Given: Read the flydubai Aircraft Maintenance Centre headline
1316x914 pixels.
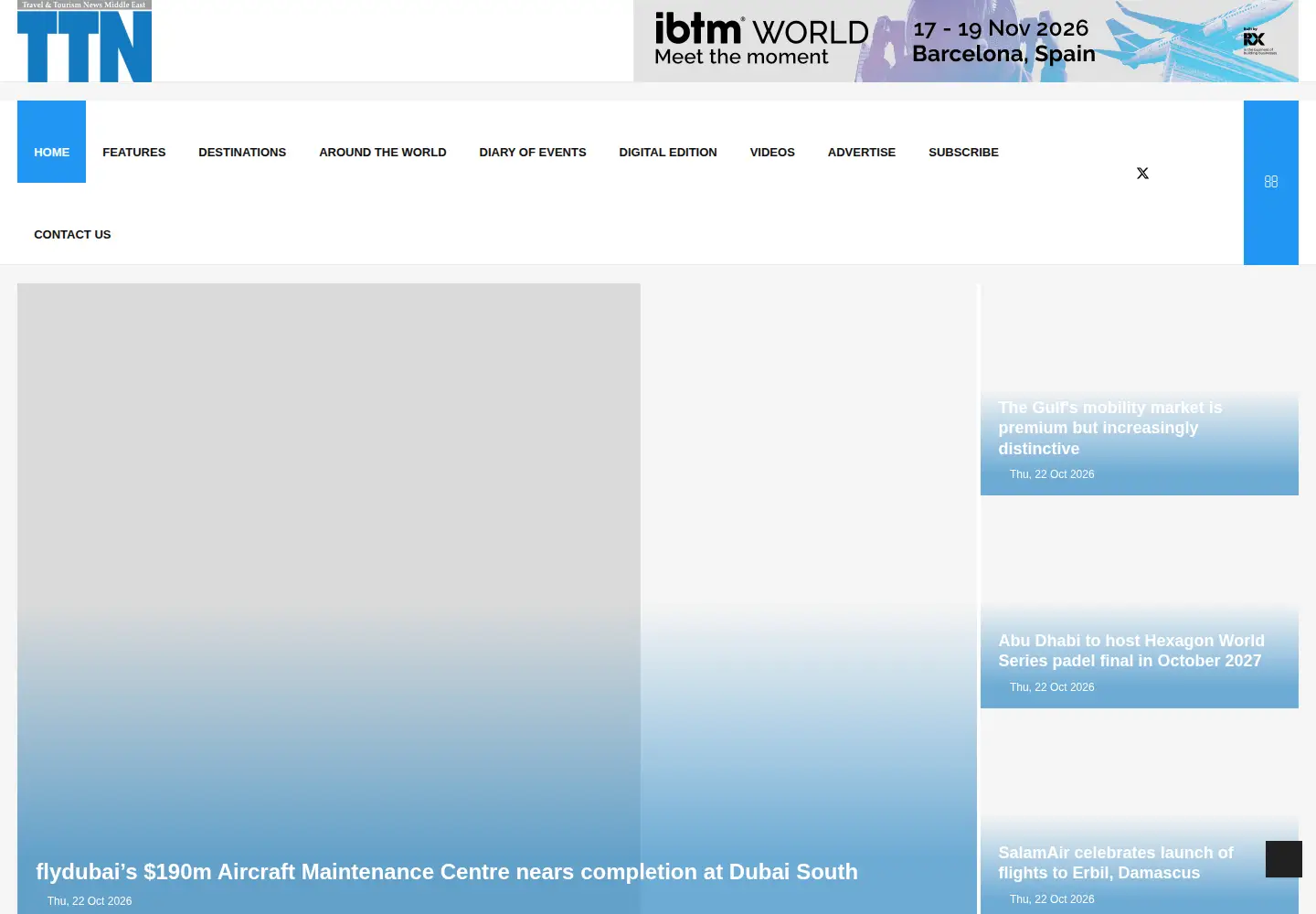Looking at the screenshot, I should (x=447, y=872).
